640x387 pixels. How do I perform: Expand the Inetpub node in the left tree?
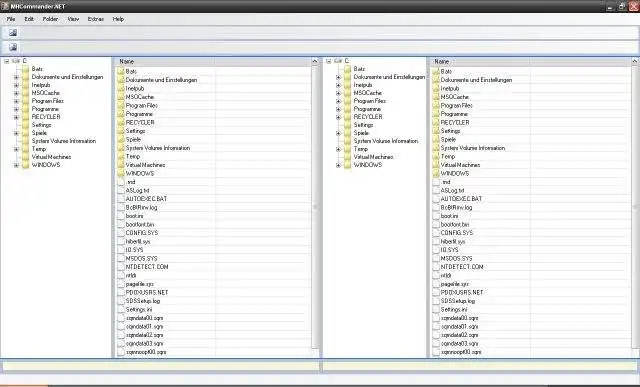point(16,85)
